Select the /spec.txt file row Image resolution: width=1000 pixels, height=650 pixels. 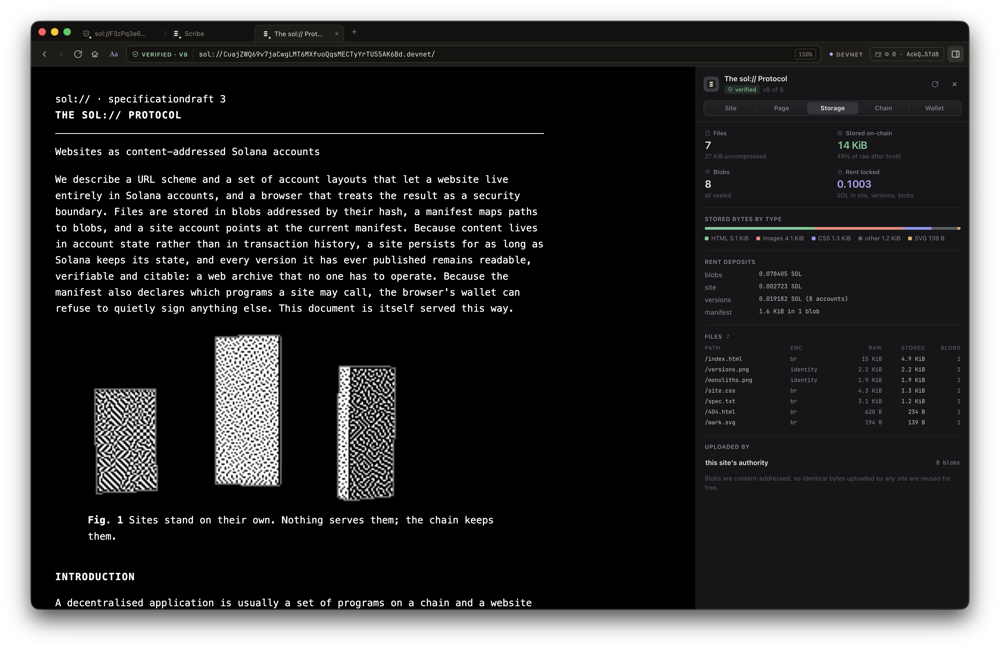[832, 402]
